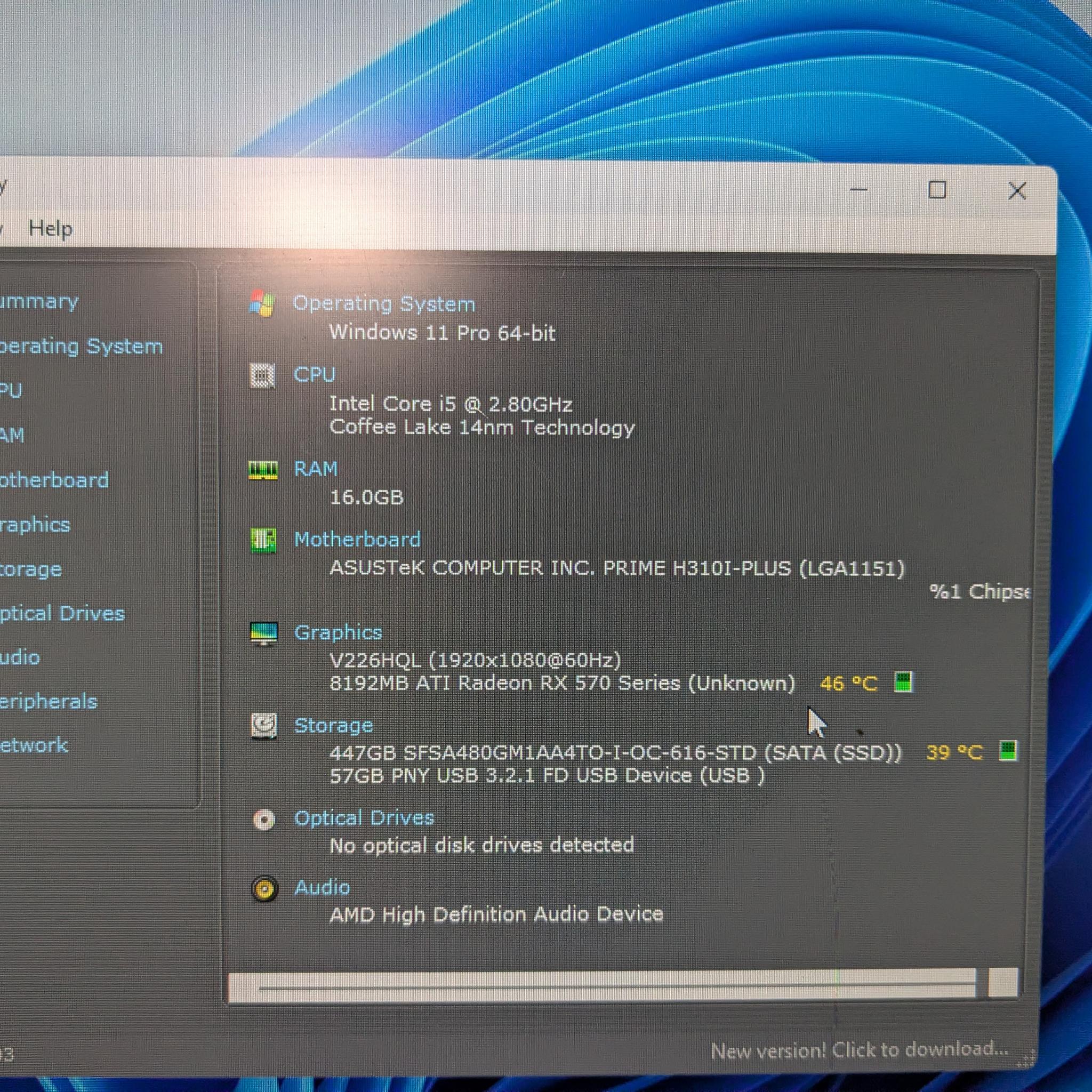Select Peripherals in the left sidebar
Screen dimensions: 1092x1092
[49, 702]
